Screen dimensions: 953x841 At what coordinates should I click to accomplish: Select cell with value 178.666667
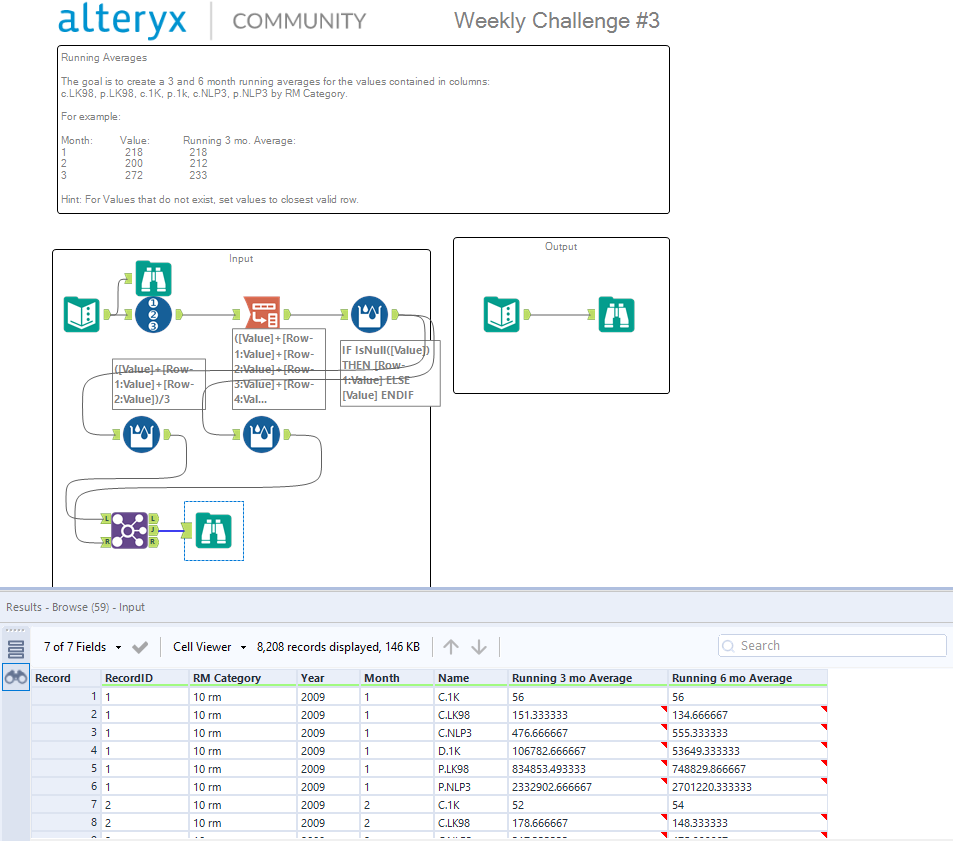pos(588,823)
